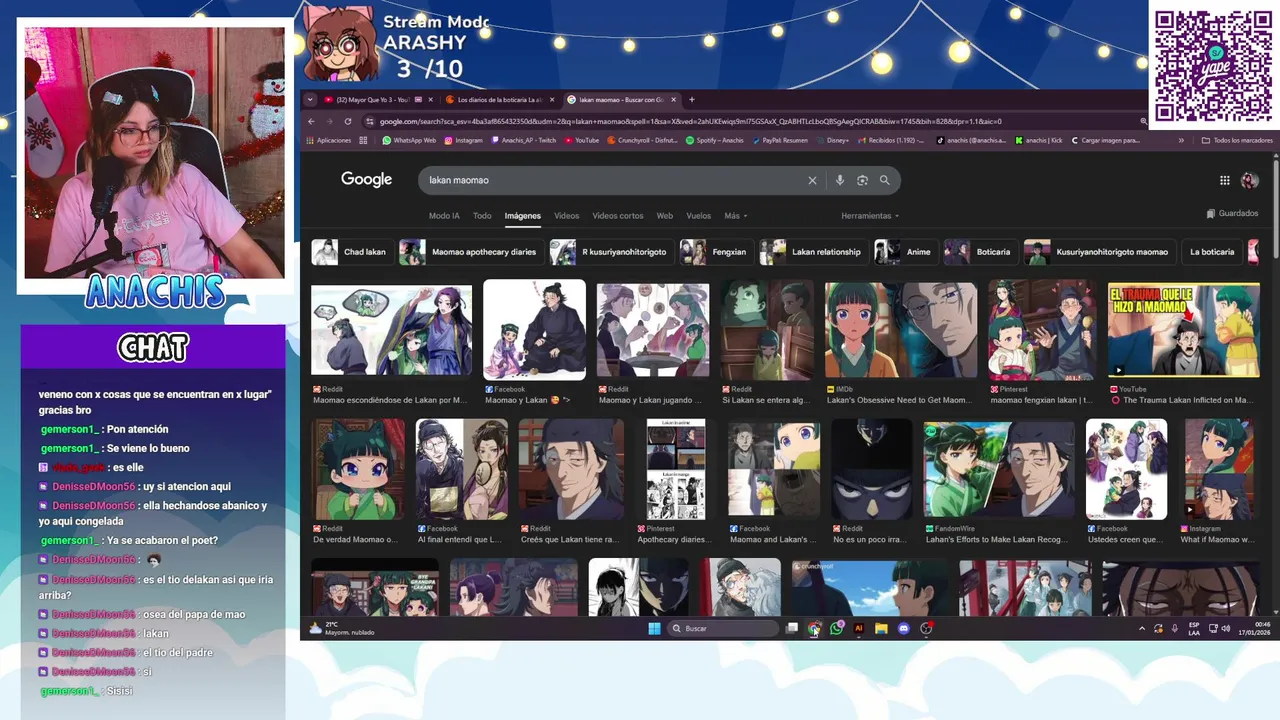Open the Spotify Anachis bookmark
Image resolution: width=1280 pixels, height=720 pixels.
[715, 140]
